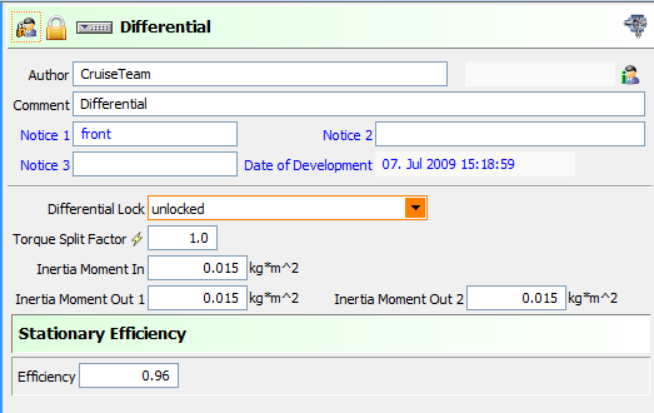The width and height of the screenshot is (654, 413).
Task: Click the Torque Split Factor label
Action: (69, 239)
